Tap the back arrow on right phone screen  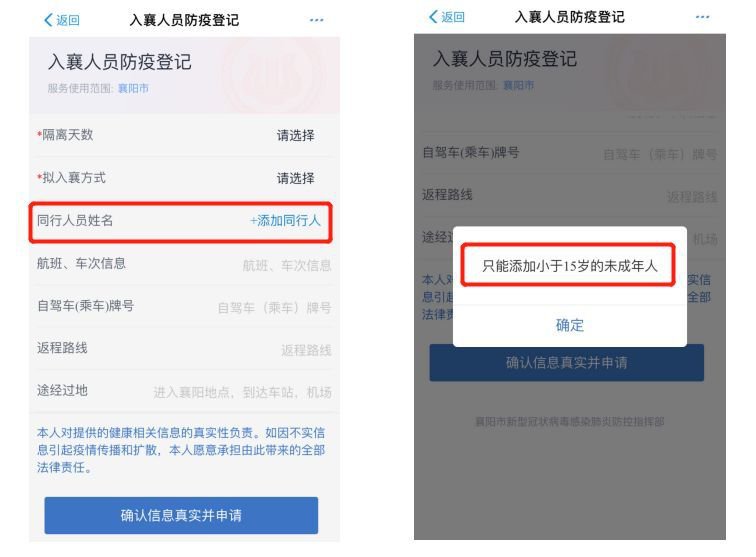pyautogui.click(x=433, y=17)
